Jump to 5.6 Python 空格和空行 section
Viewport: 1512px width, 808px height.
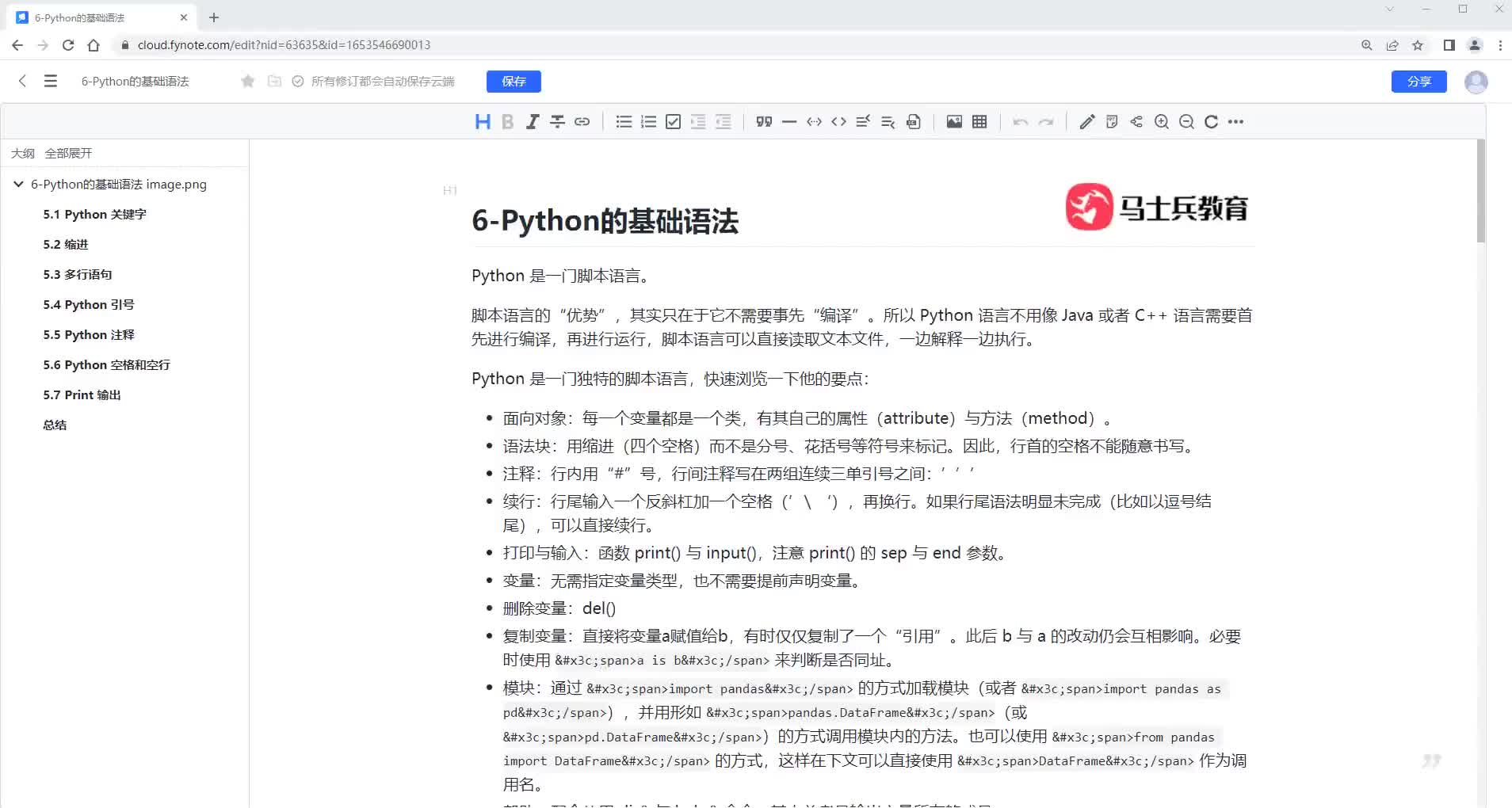[x=106, y=365]
